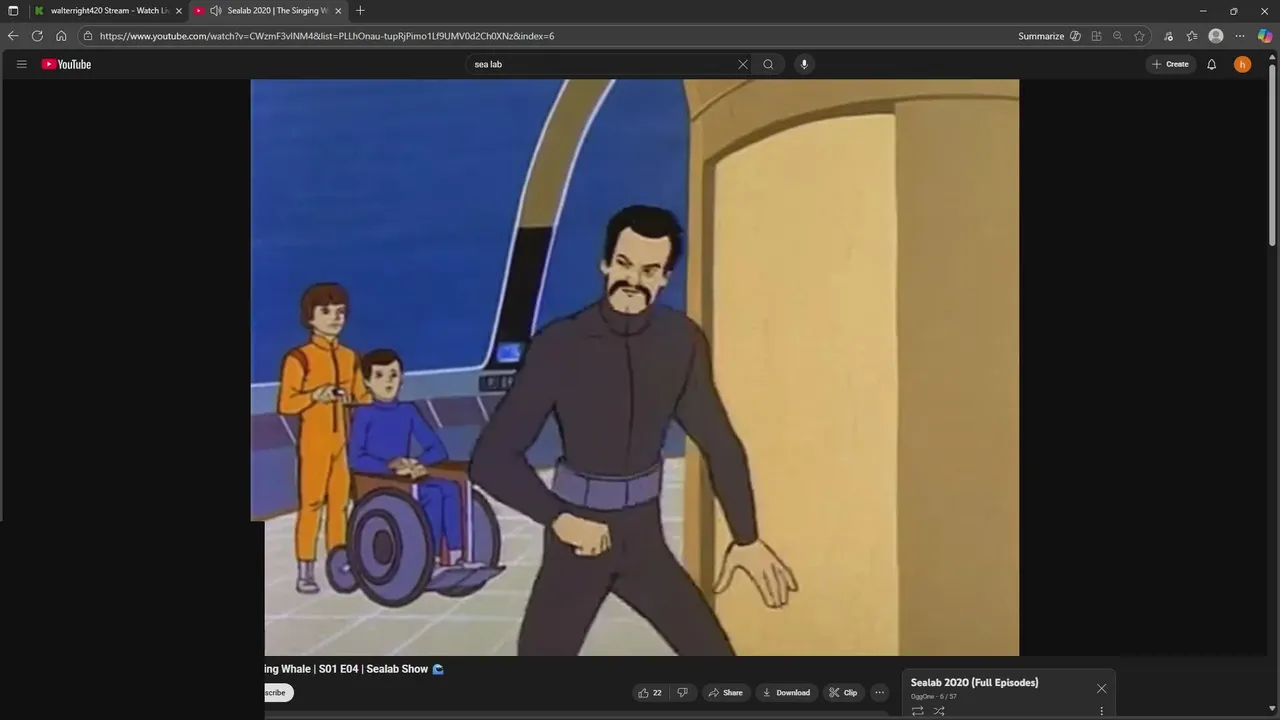Mute tab using the speaker icon
The height and width of the screenshot is (720, 1280).
tap(215, 11)
